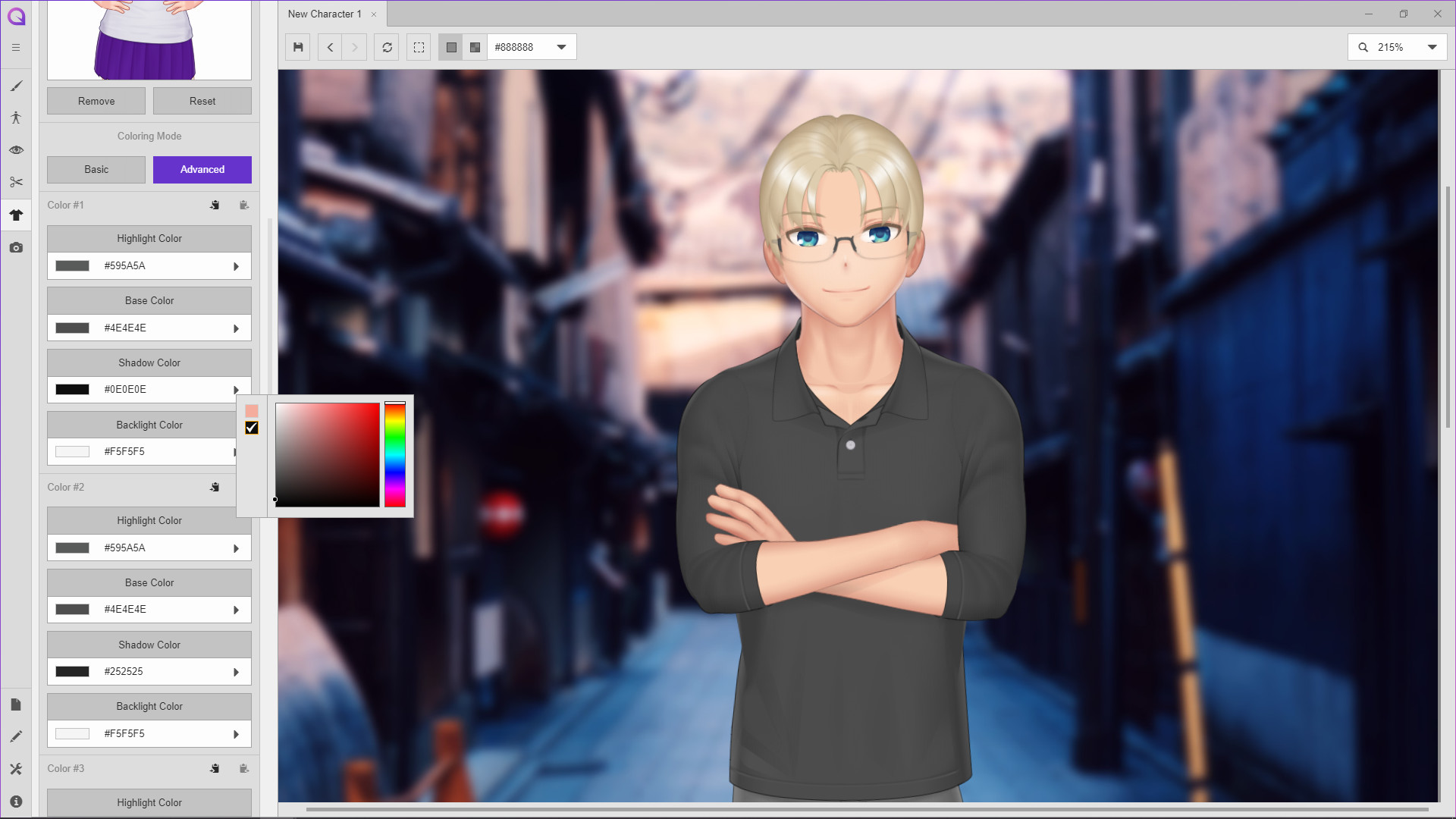The image size is (1456, 819).
Task: Select Basic coloring mode
Action: click(96, 170)
